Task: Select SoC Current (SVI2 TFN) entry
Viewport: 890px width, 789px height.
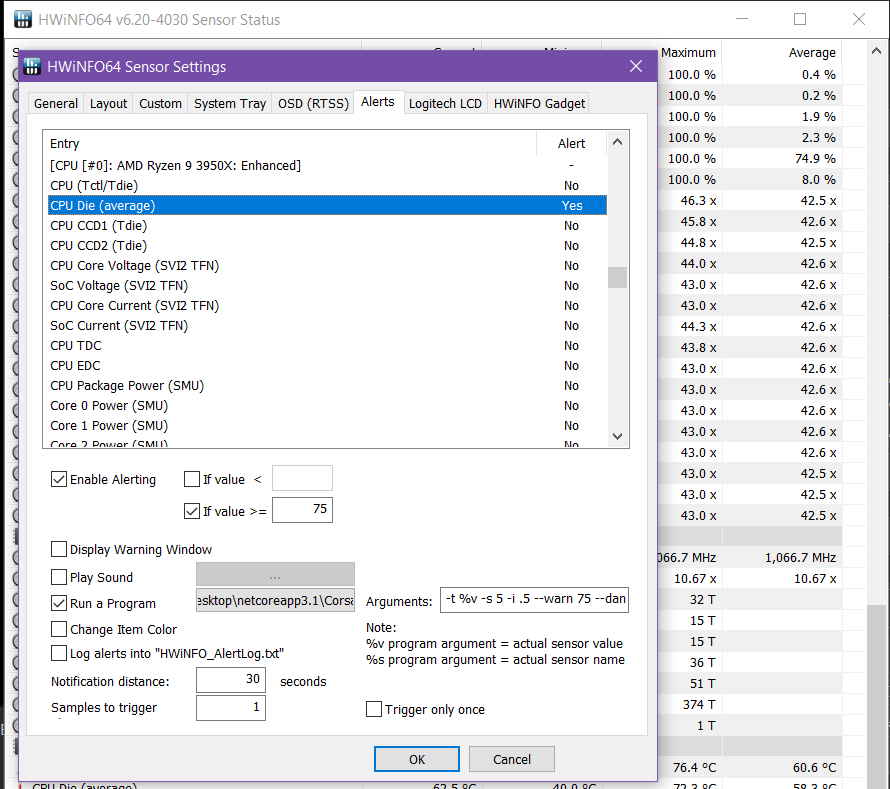Action: pyautogui.click(x=328, y=325)
